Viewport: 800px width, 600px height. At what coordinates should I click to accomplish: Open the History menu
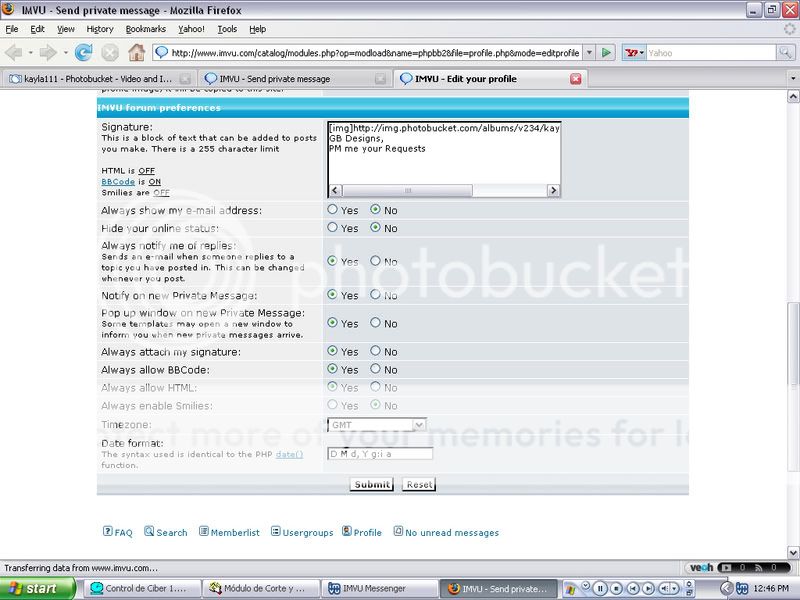pyautogui.click(x=100, y=29)
